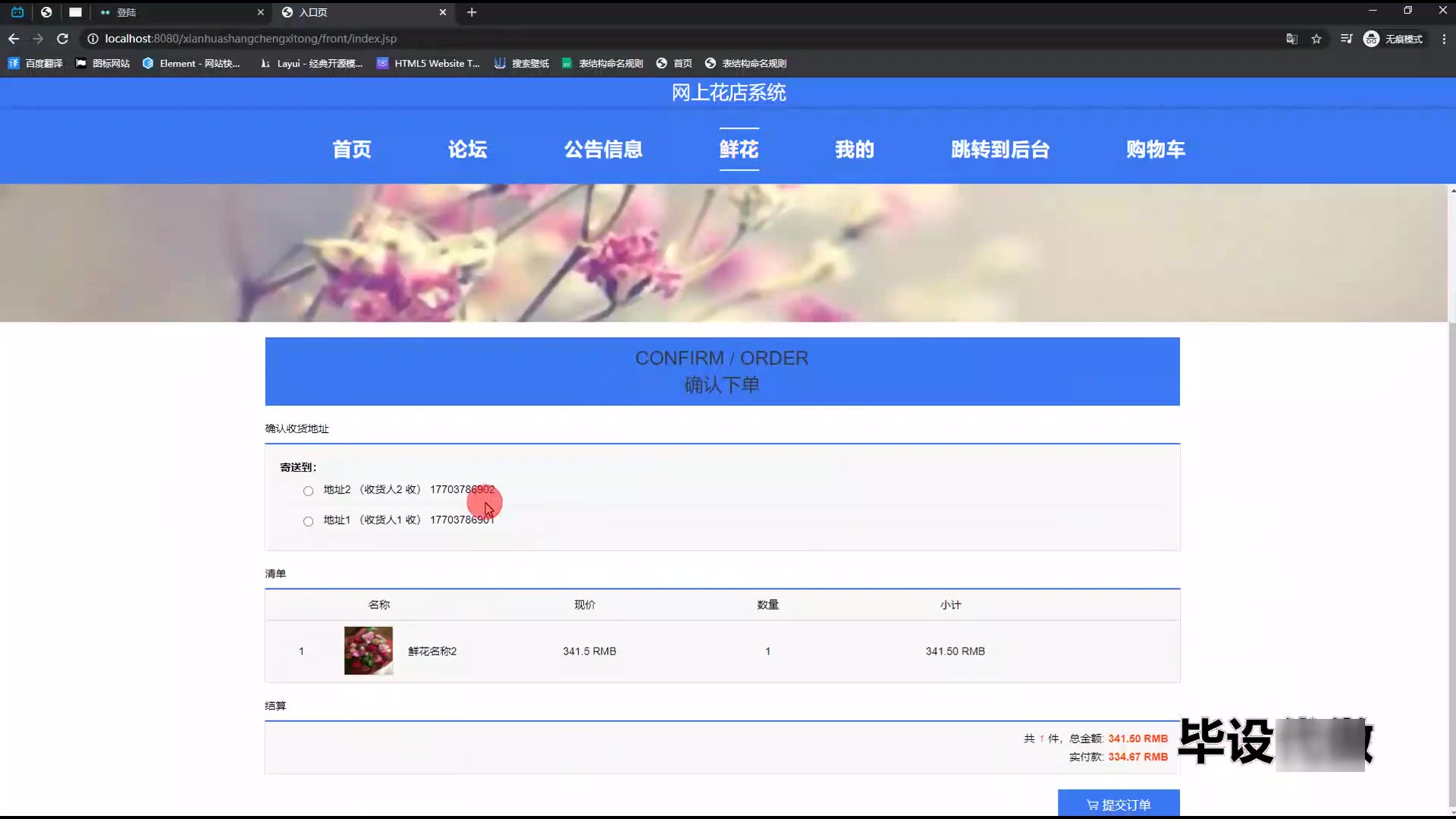
Task: Open the 购物车 nav menu item
Action: point(1155,149)
